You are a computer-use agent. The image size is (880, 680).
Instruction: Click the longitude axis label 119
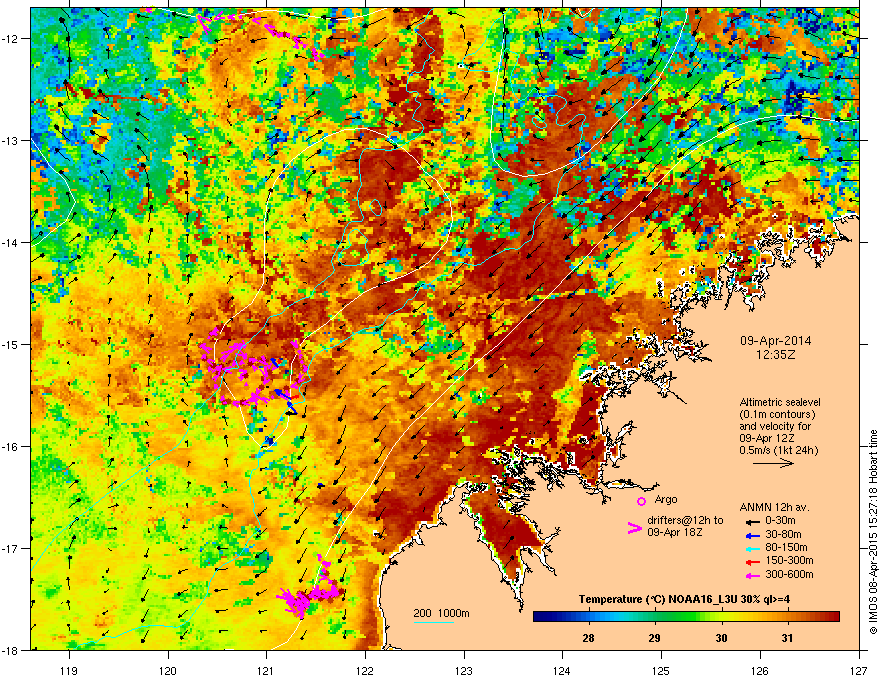tap(69, 670)
